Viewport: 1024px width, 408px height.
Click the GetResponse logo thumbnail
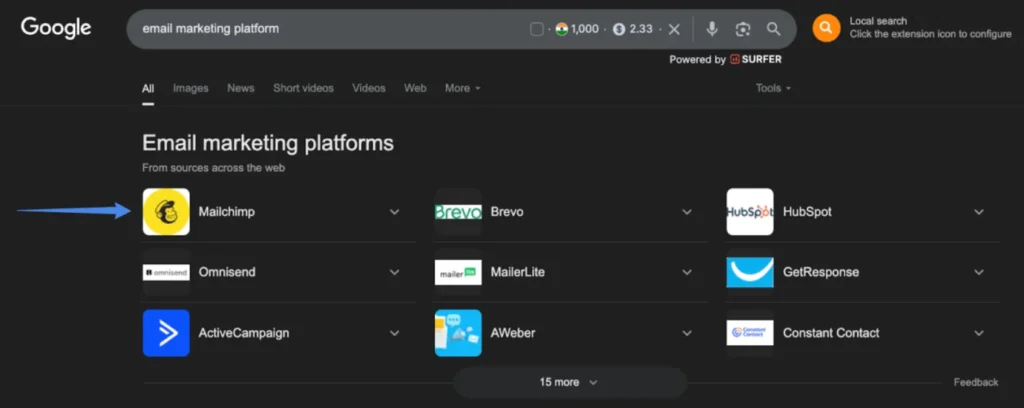[750, 272]
